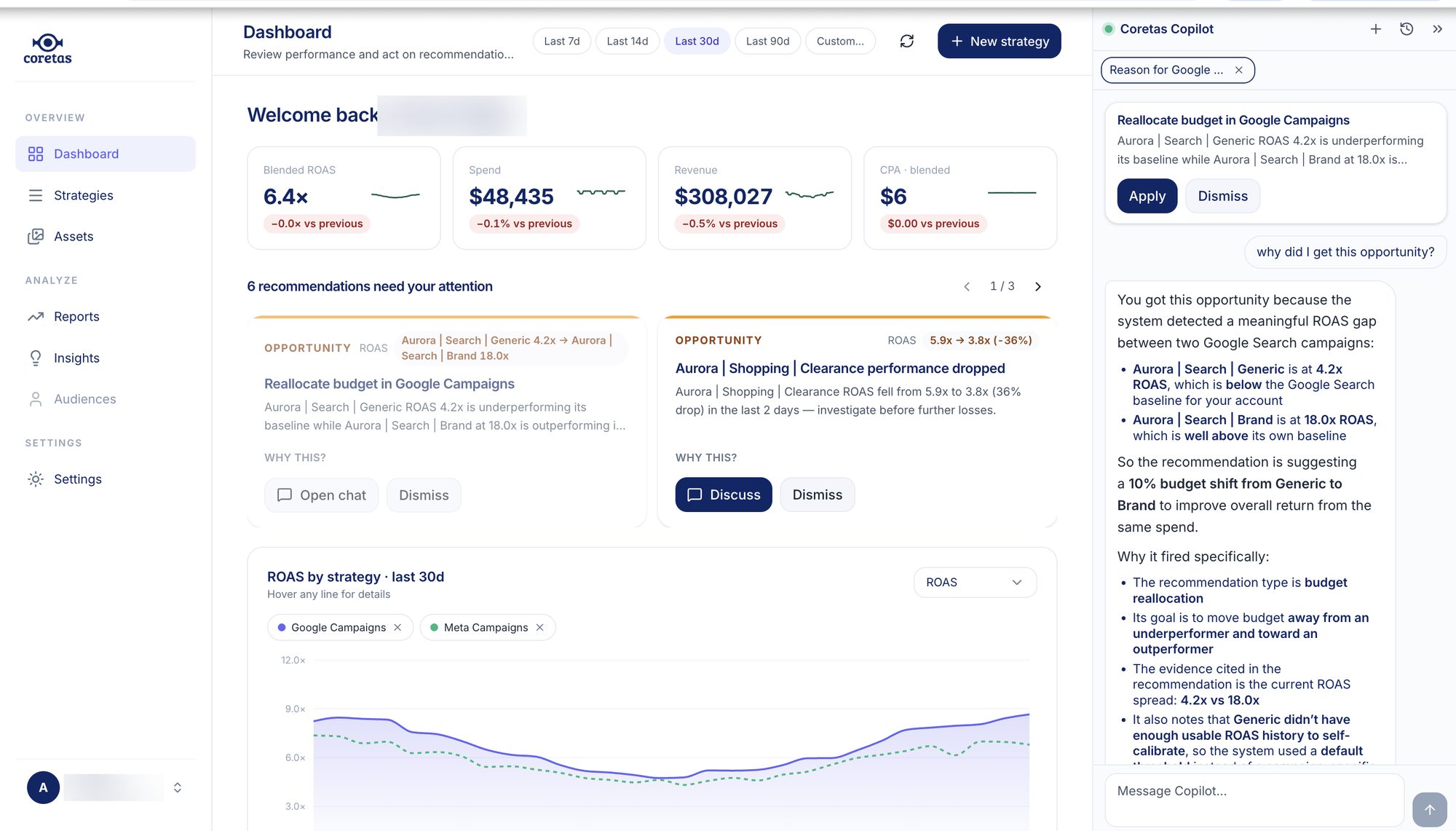Go to the Dashboard page
Viewport: 1456px width, 831px height.
pos(106,154)
